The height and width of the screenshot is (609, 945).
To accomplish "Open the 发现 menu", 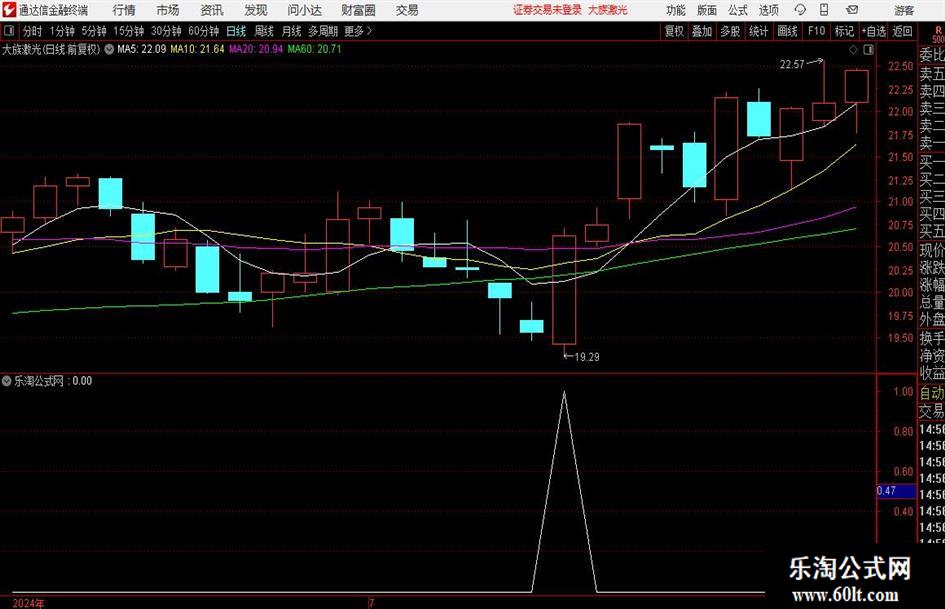I will pos(256,10).
